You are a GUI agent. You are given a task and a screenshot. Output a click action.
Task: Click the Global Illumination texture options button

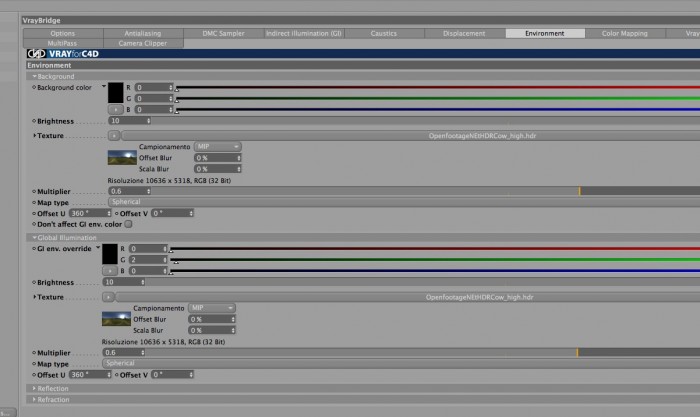point(108,297)
